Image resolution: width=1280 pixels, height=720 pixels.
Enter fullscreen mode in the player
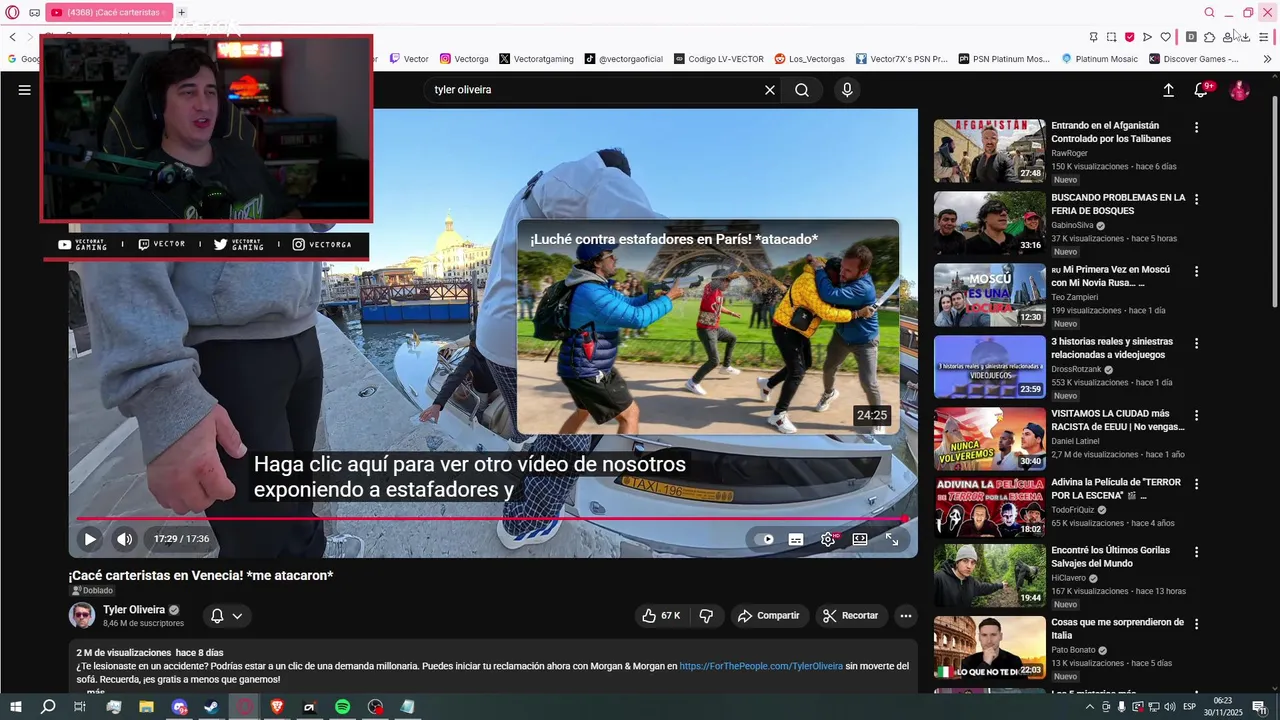pyautogui.click(x=892, y=539)
